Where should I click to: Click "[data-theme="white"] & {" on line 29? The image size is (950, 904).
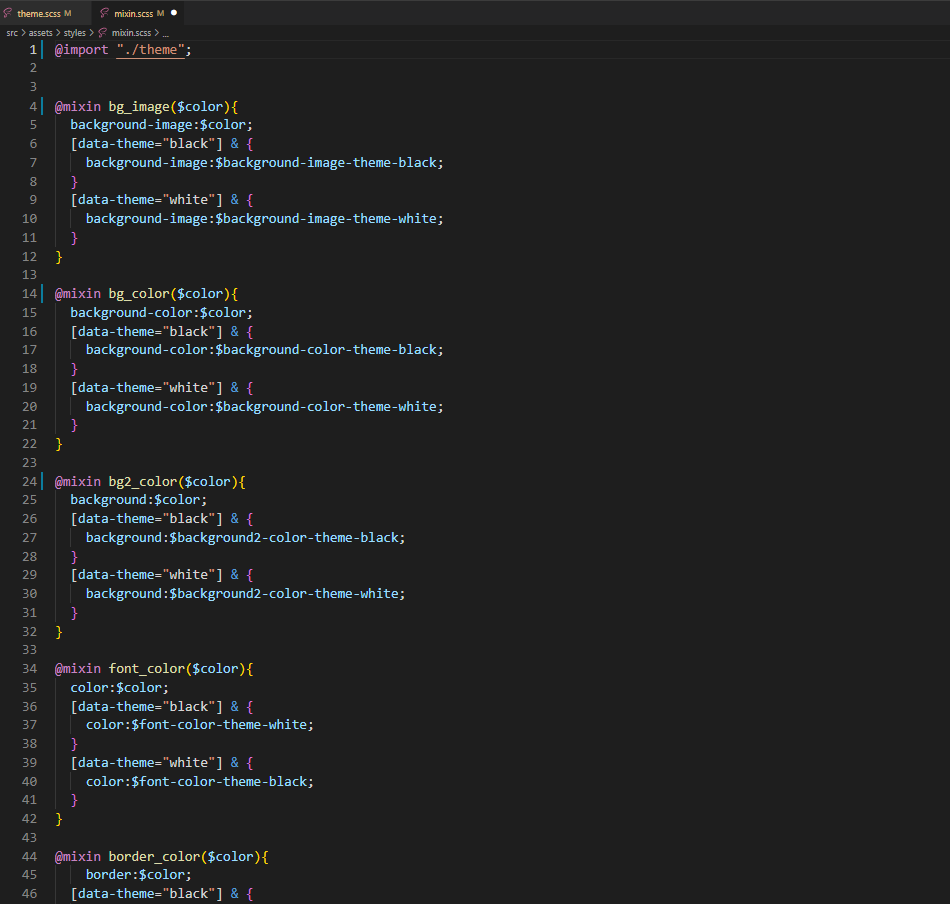[162, 575]
